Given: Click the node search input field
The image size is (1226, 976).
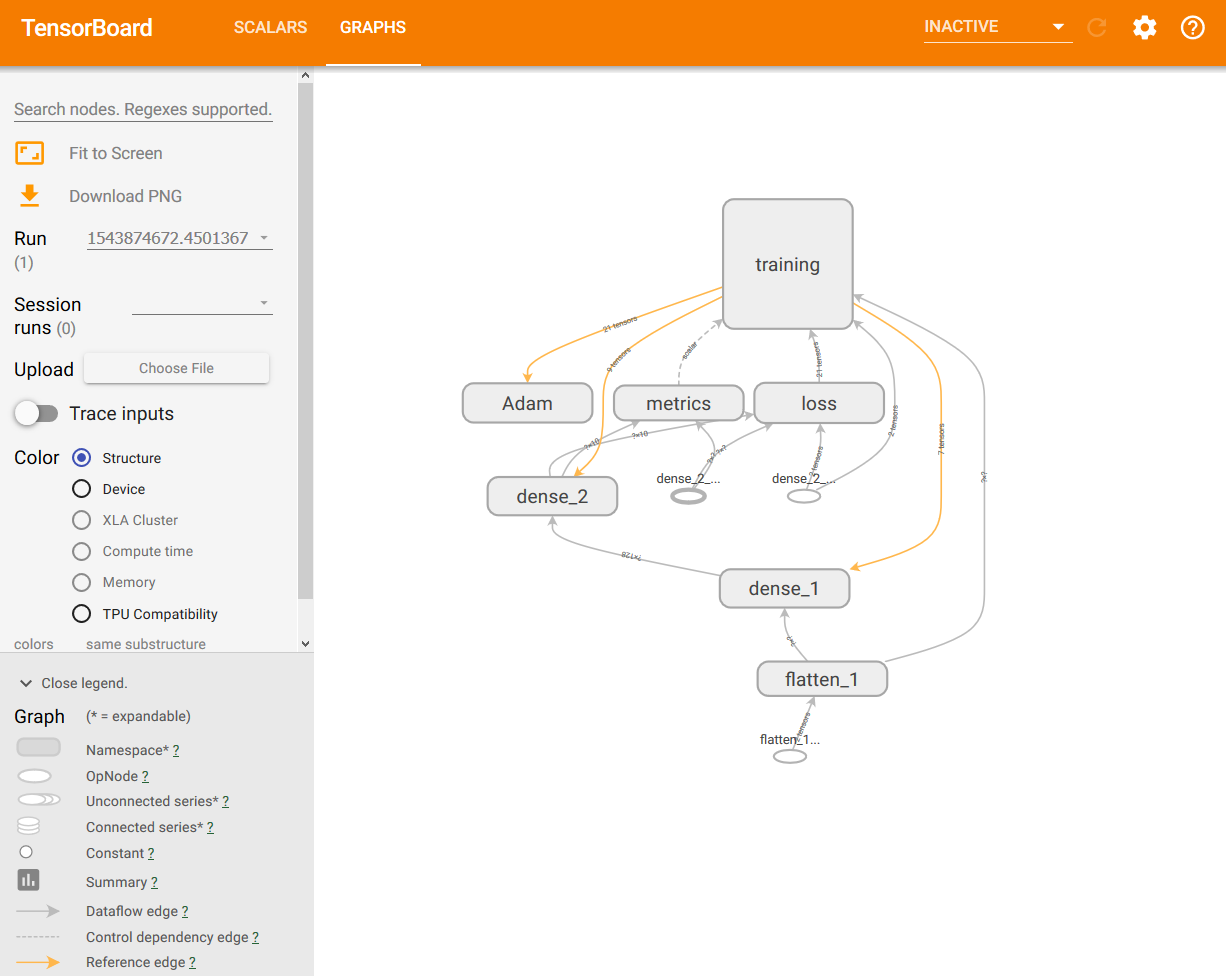Looking at the screenshot, I should (x=142, y=109).
